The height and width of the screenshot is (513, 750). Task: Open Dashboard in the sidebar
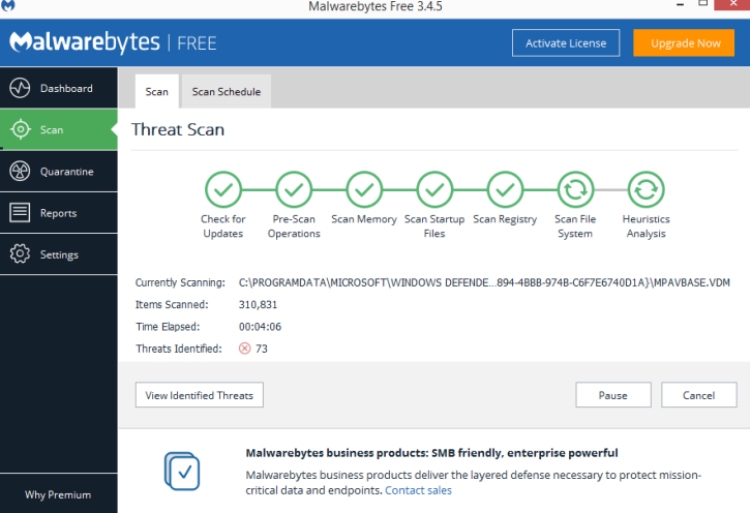click(x=58, y=88)
